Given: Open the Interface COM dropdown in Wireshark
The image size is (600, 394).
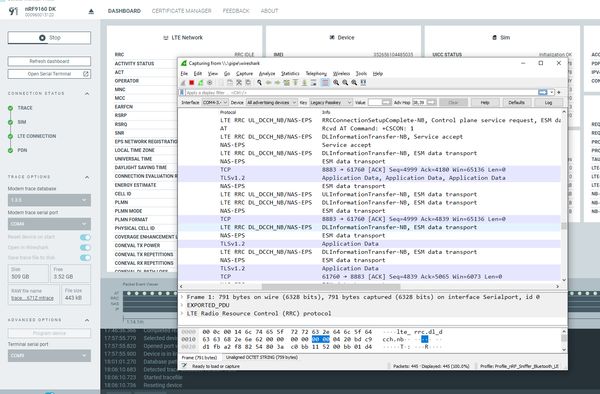Looking at the screenshot, I should tap(215, 103).
